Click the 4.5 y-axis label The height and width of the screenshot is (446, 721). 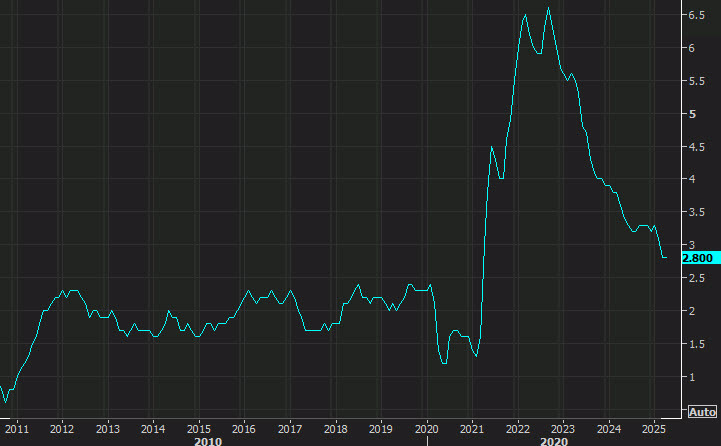pos(696,147)
